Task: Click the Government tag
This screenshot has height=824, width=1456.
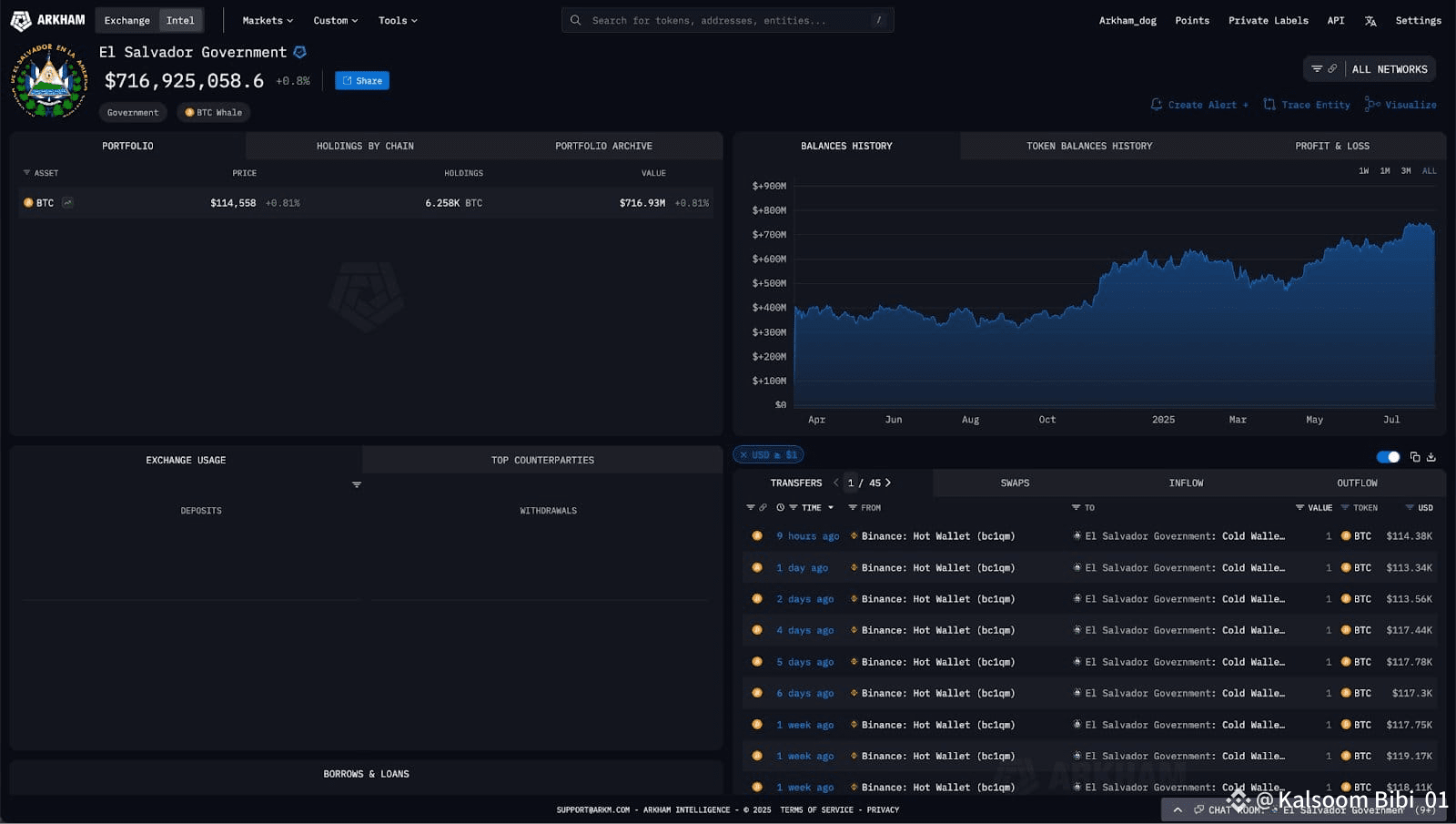Action: (x=133, y=113)
